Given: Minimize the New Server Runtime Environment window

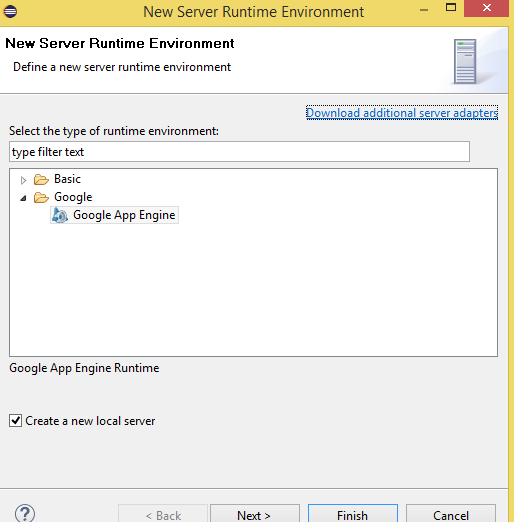Looking at the screenshot, I should pos(424,10).
